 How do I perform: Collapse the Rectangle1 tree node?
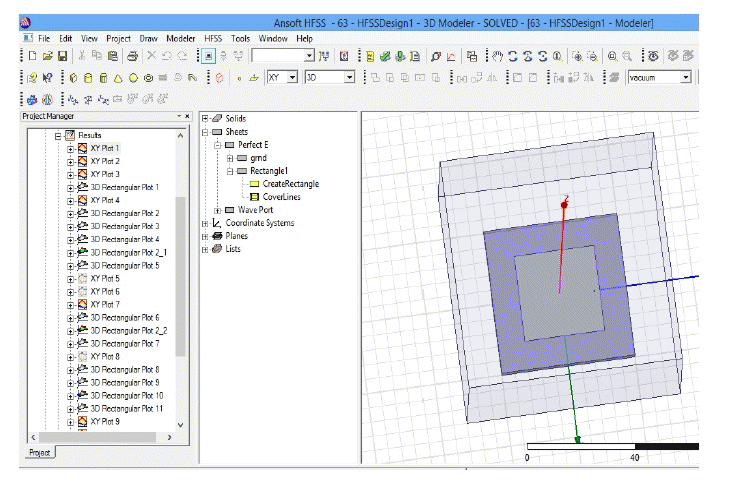(x=230, y=171)
